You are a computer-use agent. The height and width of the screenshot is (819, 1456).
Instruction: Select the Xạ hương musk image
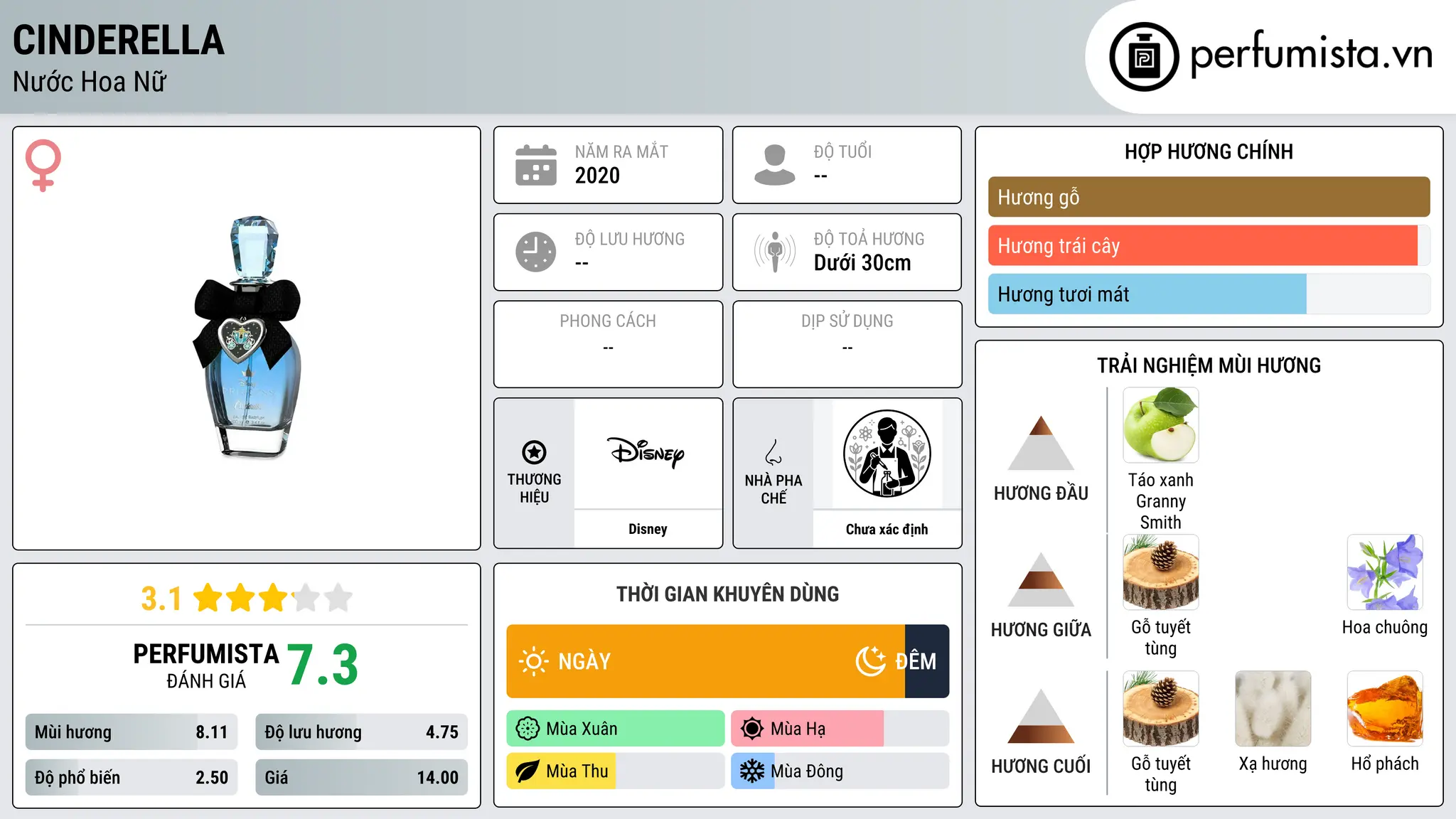[1273, 709]
